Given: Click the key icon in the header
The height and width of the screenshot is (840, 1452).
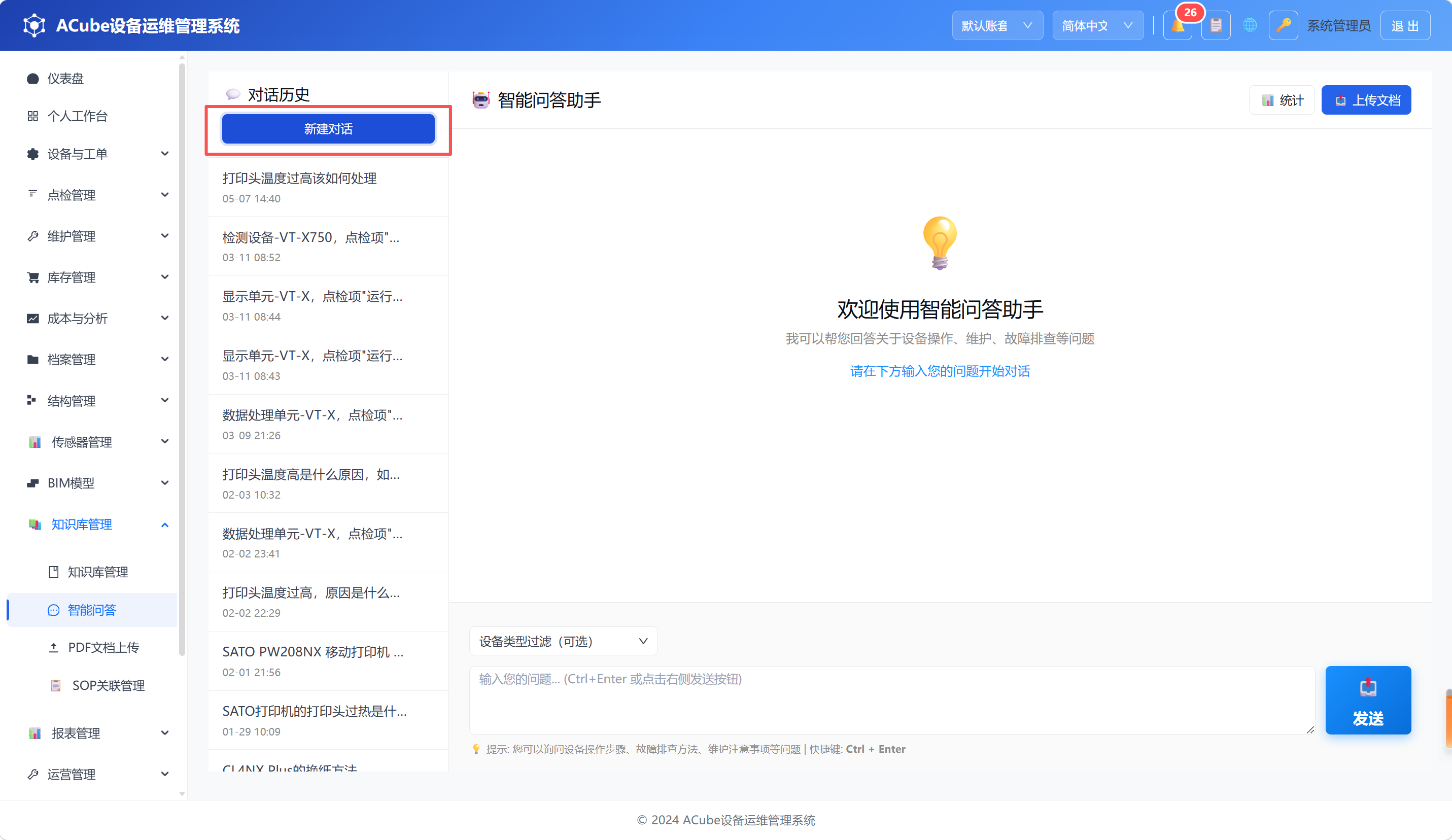Looking at the screenshot, I should [1283, 26].
